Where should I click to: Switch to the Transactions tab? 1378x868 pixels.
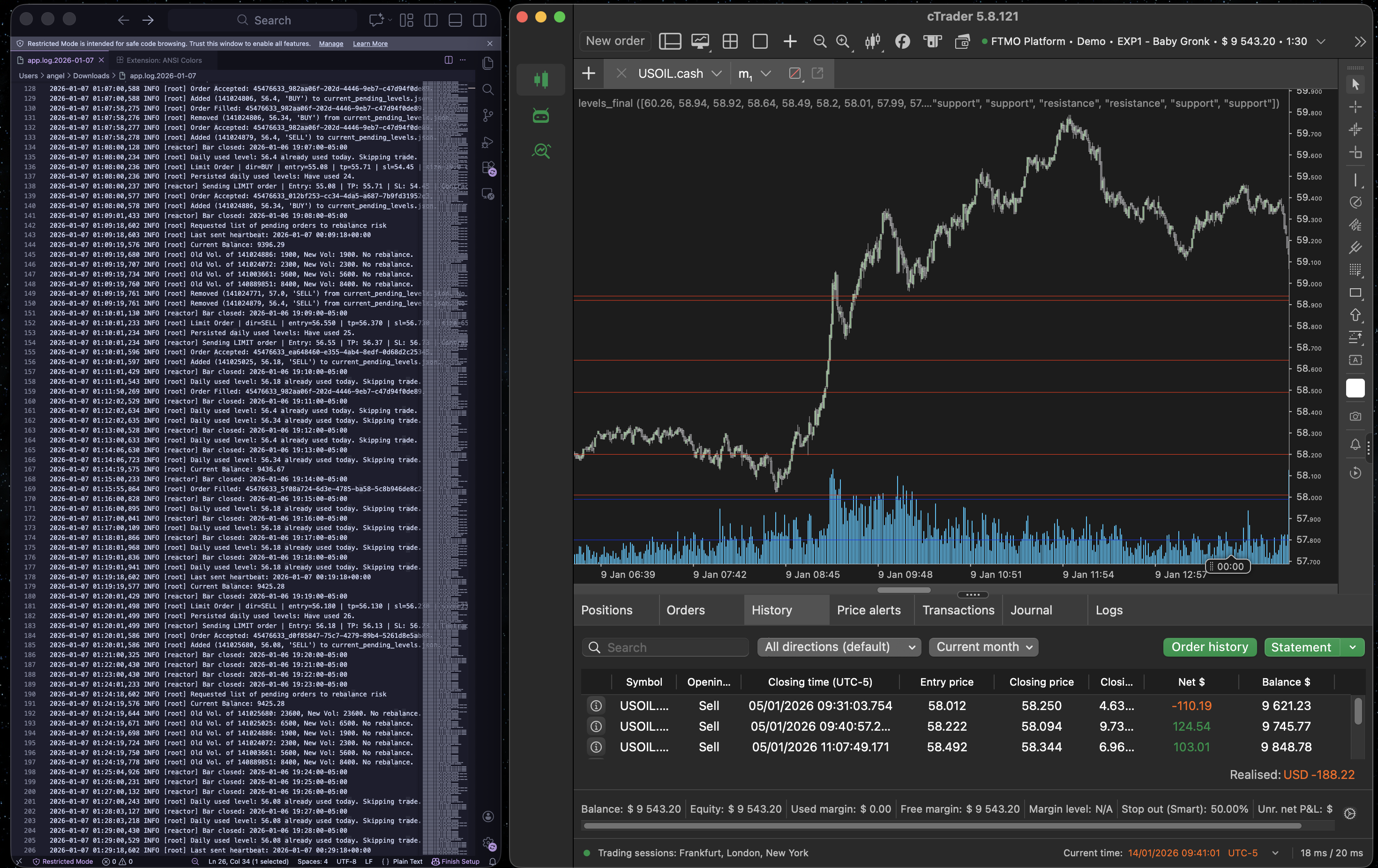coord(958,610)
